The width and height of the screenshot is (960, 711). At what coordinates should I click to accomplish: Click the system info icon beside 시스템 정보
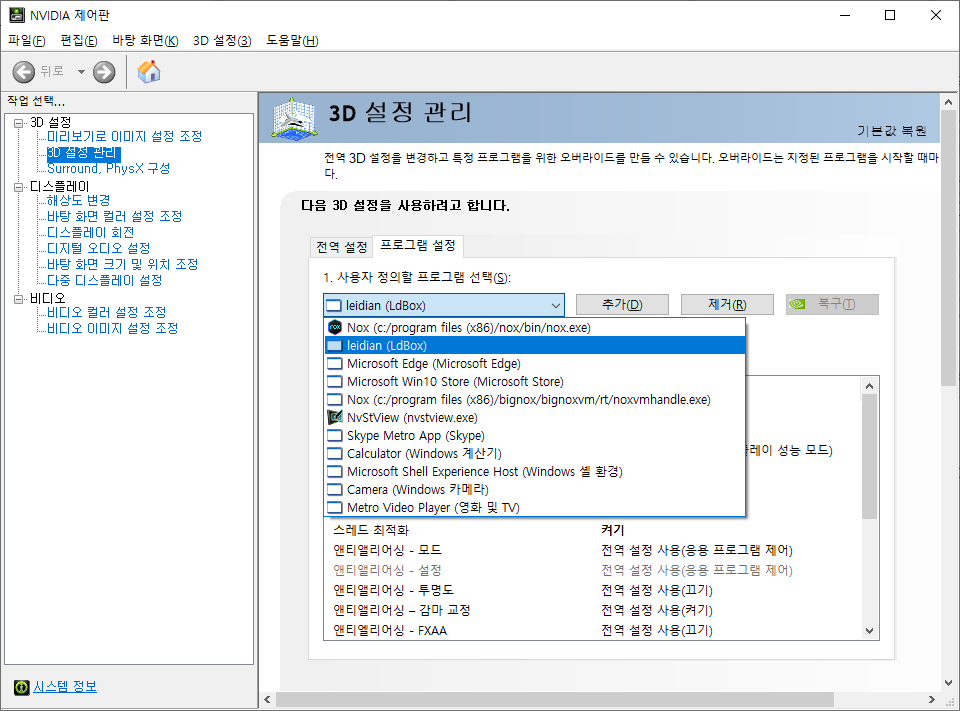[x=21, y=687]
